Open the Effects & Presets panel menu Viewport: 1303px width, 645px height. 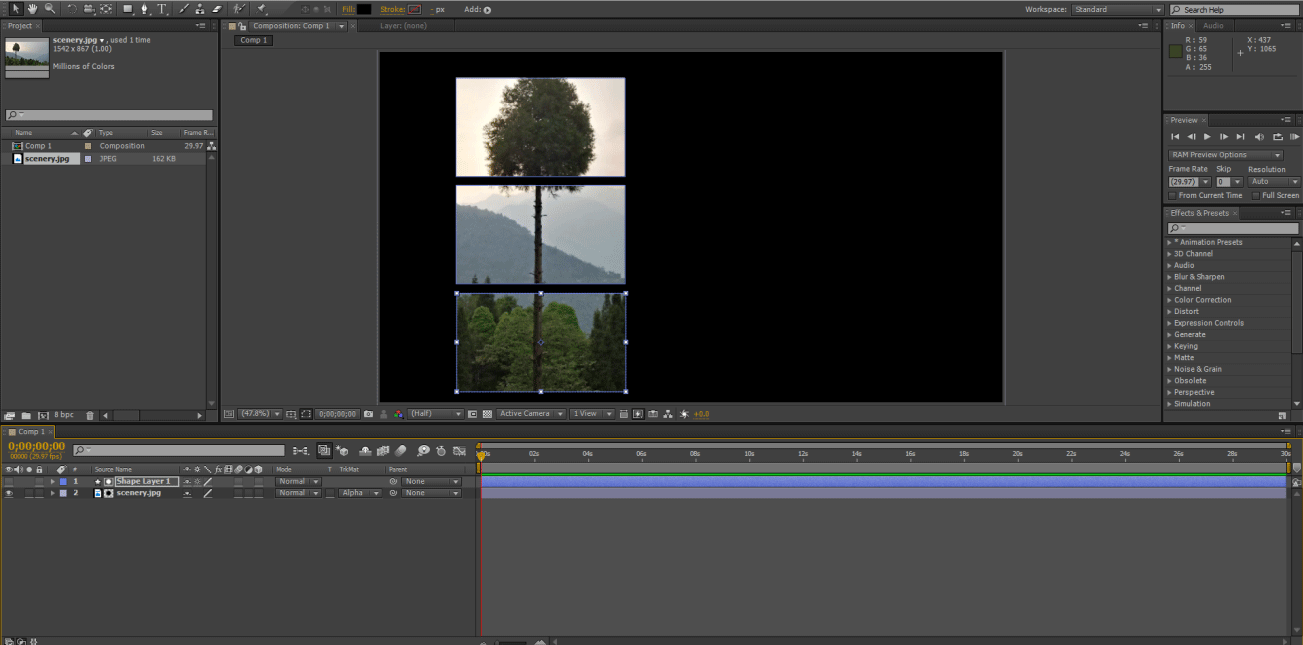pyautogui.click(x=1289, y=213)
